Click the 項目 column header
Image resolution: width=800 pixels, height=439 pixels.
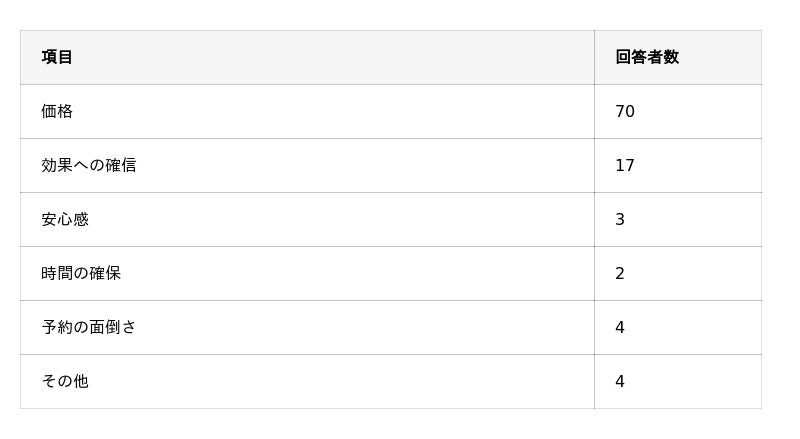click(57, 57)
